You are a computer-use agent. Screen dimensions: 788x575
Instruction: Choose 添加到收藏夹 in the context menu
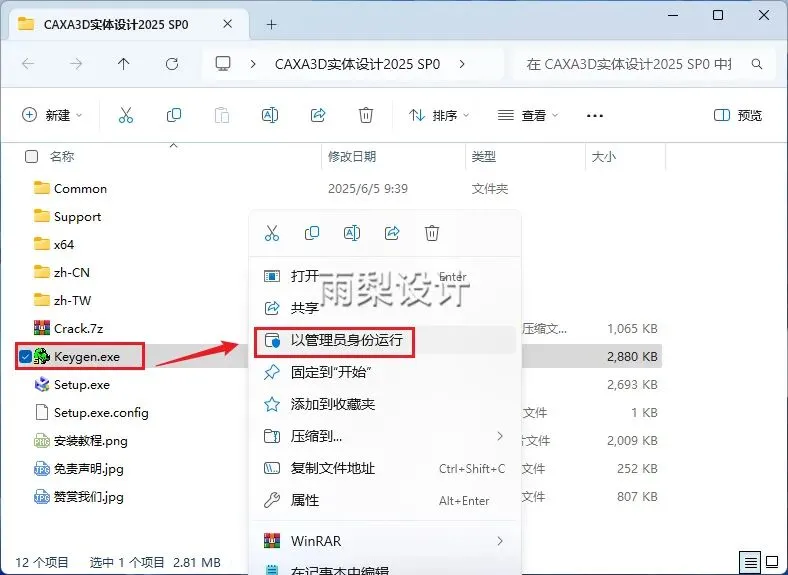pyautogui.click(x=385, y=404)
